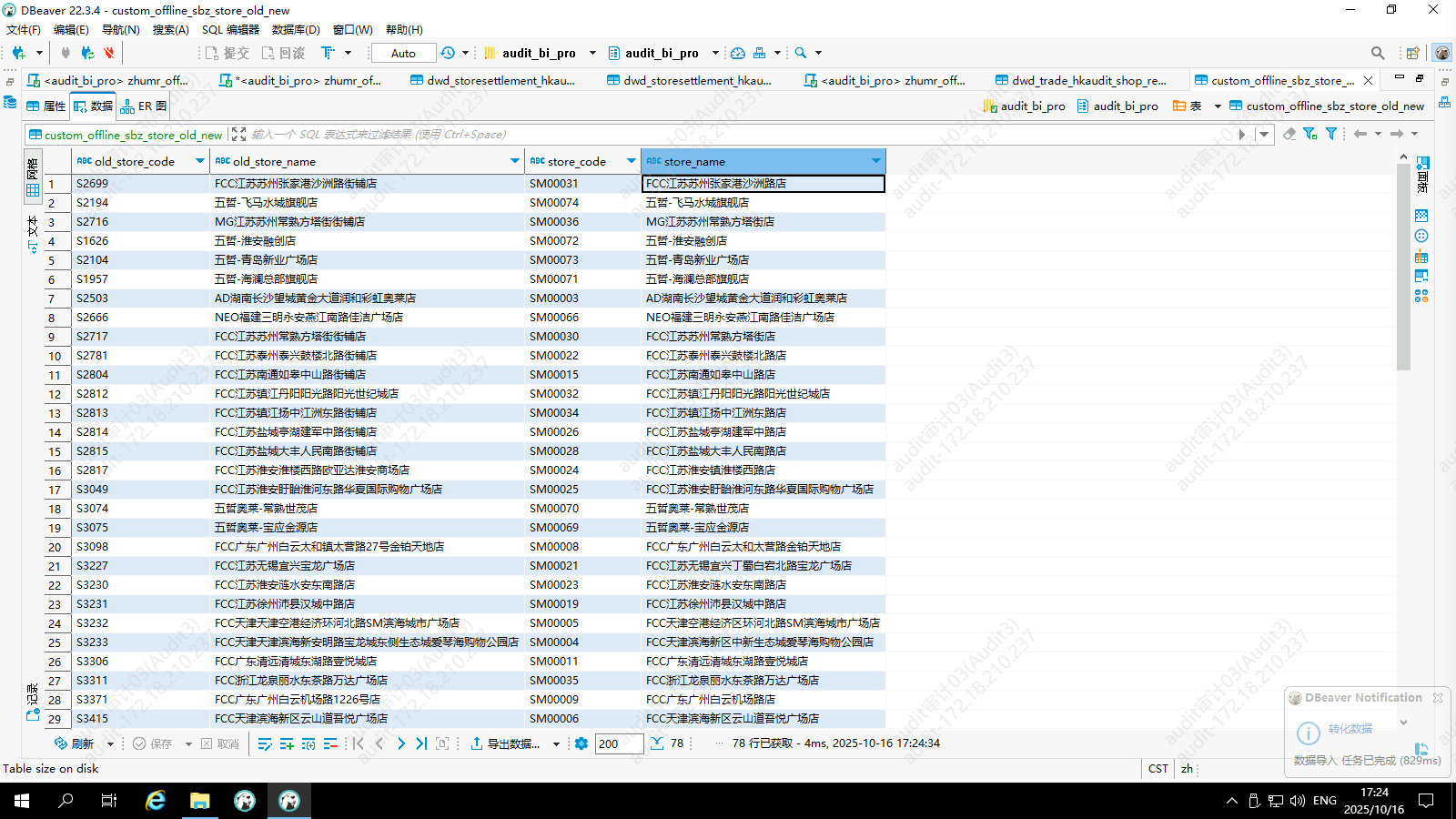Click the vertical scrollbar of the data grid
The height and width of the screenshot is (819, 1456).
(1402, 273)
